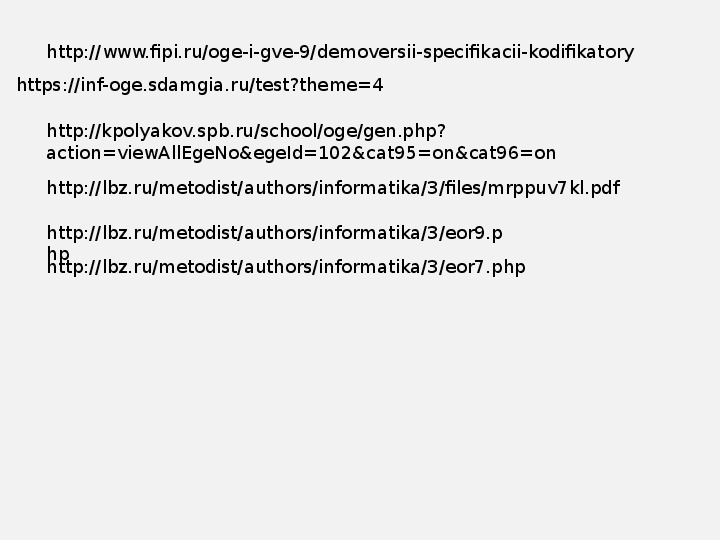Click the kpolyakov.spb.ru gen.php link line

(246, 132)
